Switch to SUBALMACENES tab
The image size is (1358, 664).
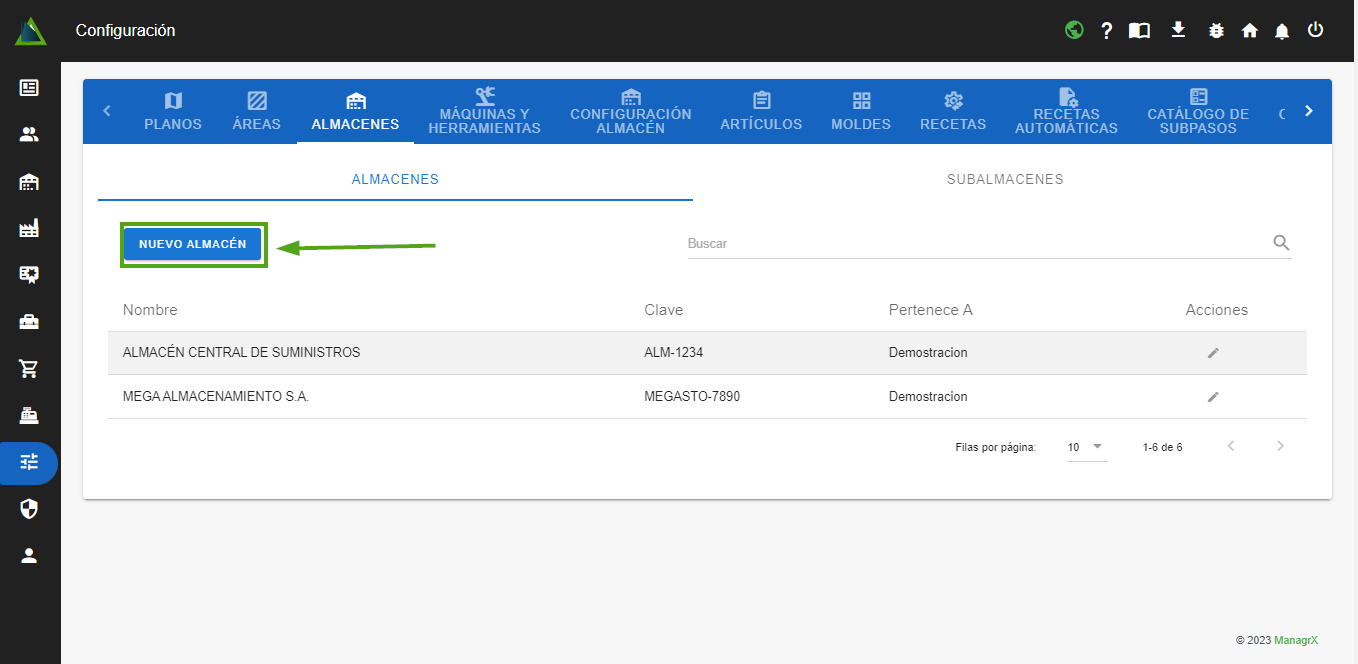click(1004, 180)
